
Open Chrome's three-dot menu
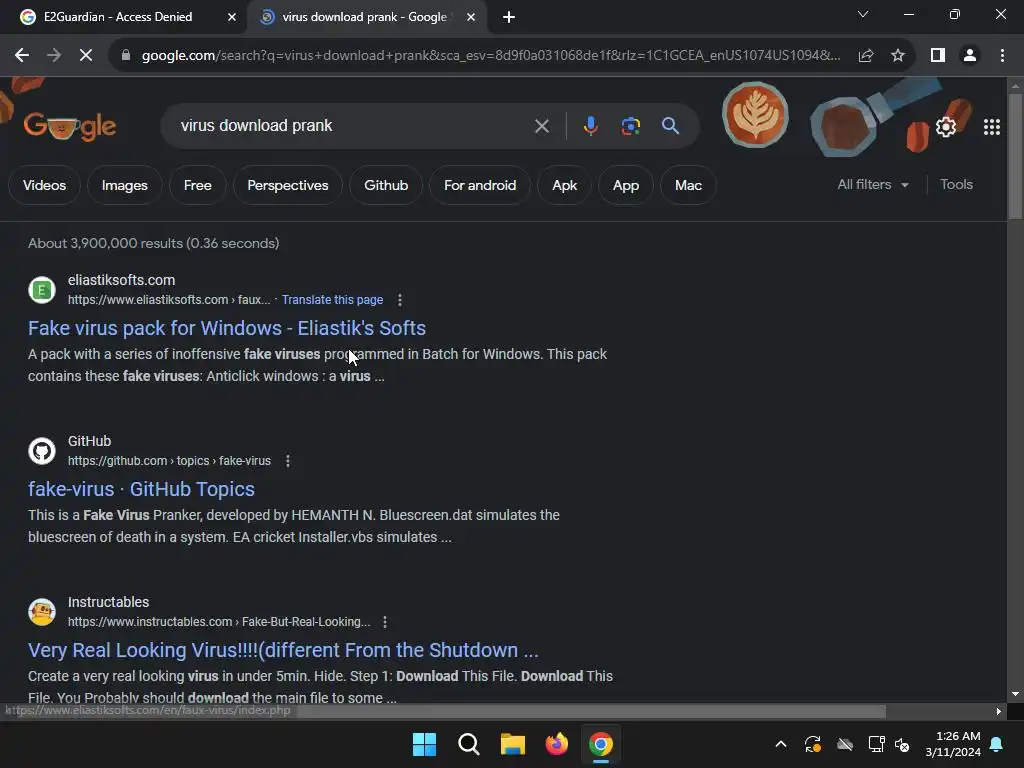click(x=1002, y=56)
